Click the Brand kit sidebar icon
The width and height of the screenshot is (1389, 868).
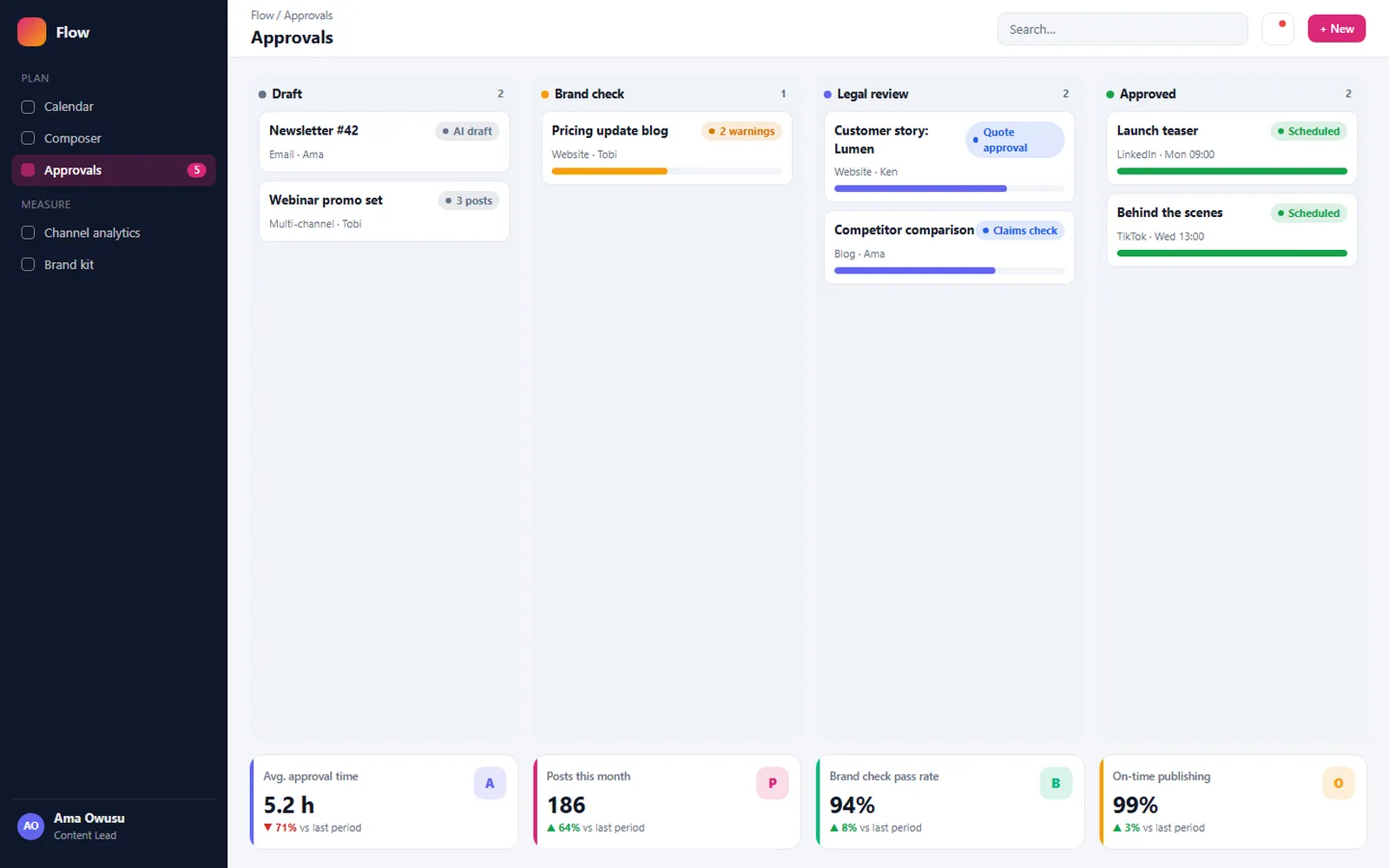coord(28,265)
